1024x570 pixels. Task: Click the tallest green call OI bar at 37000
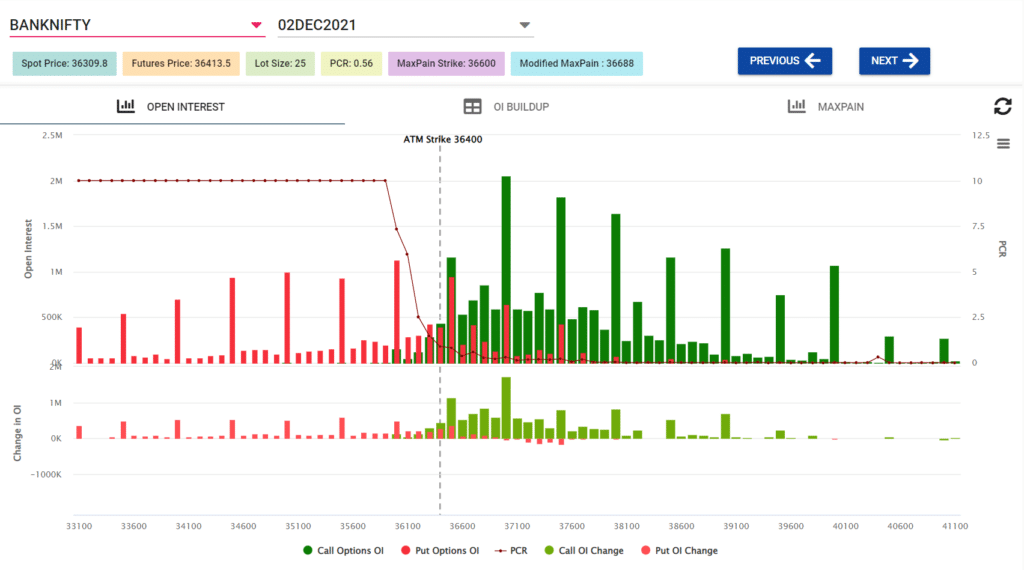[506, 269]
